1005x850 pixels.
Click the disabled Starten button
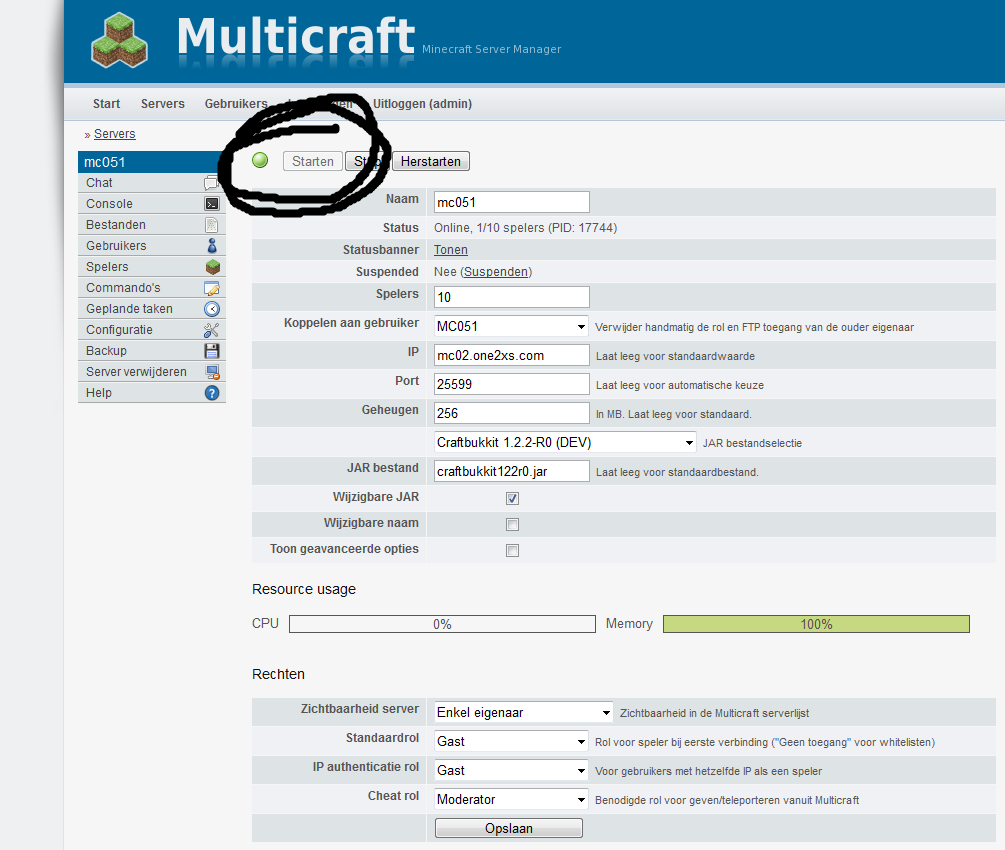[313, 161]
